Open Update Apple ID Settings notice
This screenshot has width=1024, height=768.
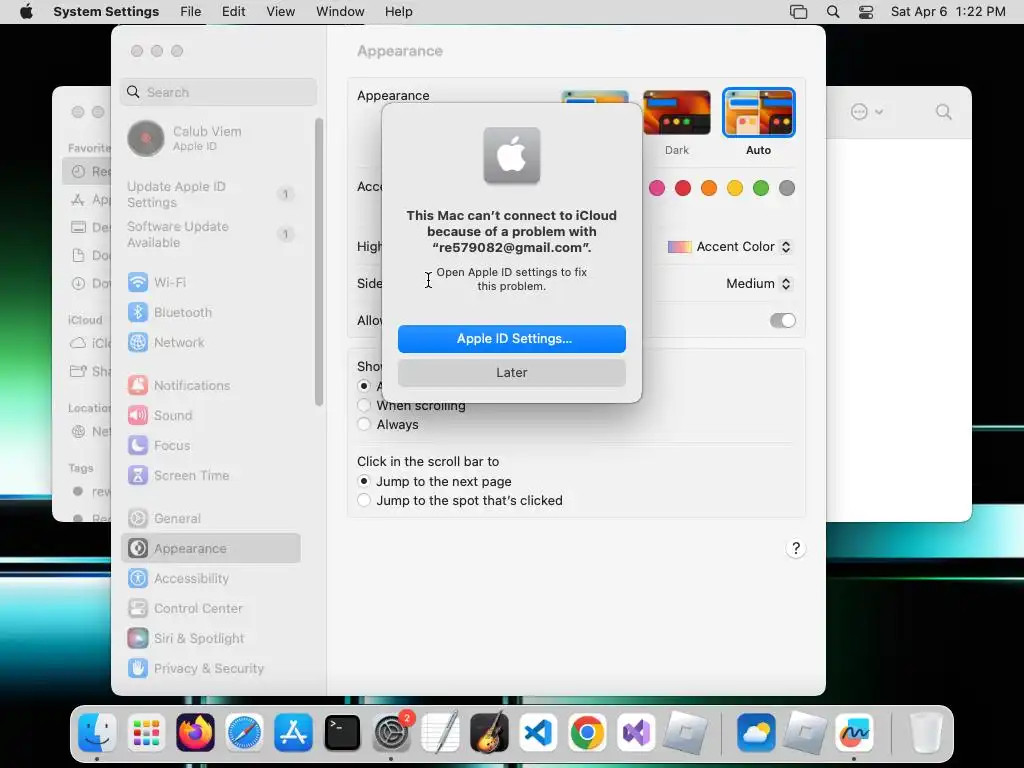coord(210,195)
